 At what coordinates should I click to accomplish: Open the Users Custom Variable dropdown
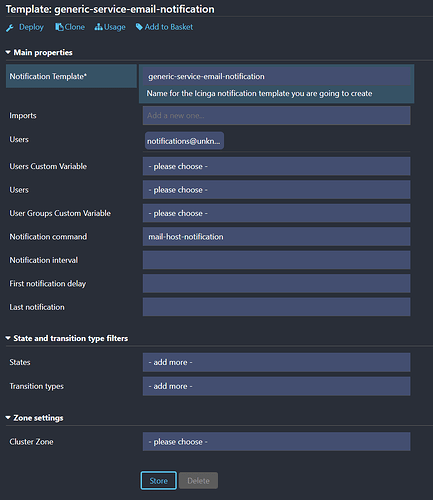click(x=276, y=166)
